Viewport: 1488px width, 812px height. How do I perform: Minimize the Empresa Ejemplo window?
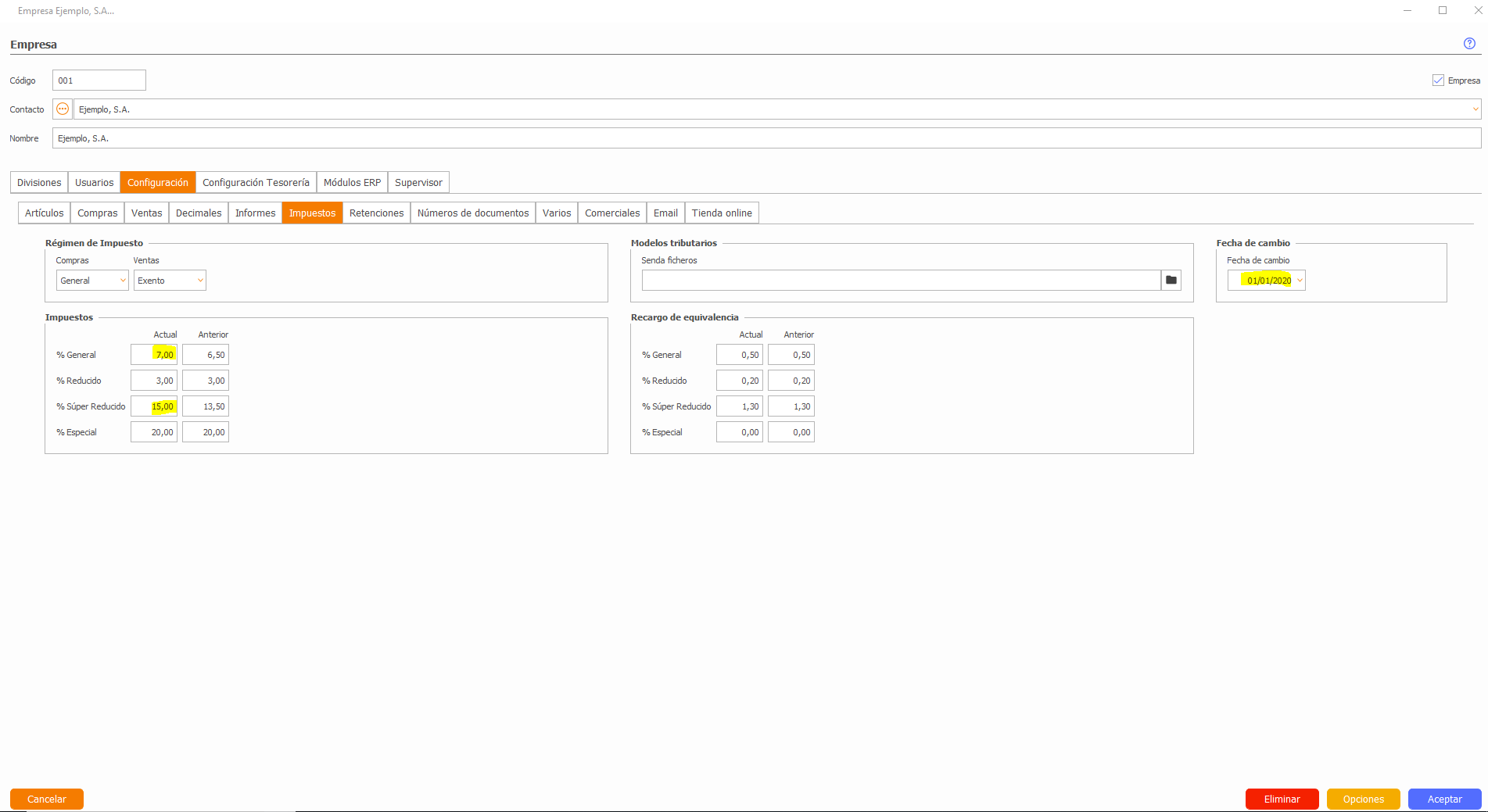tap(1407, 11)
